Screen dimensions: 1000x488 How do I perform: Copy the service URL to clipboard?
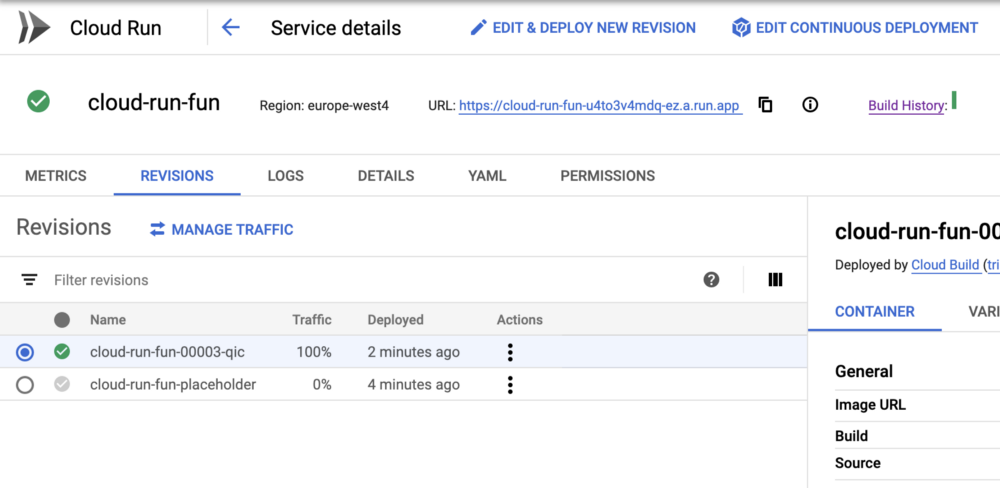click(766, 105)
